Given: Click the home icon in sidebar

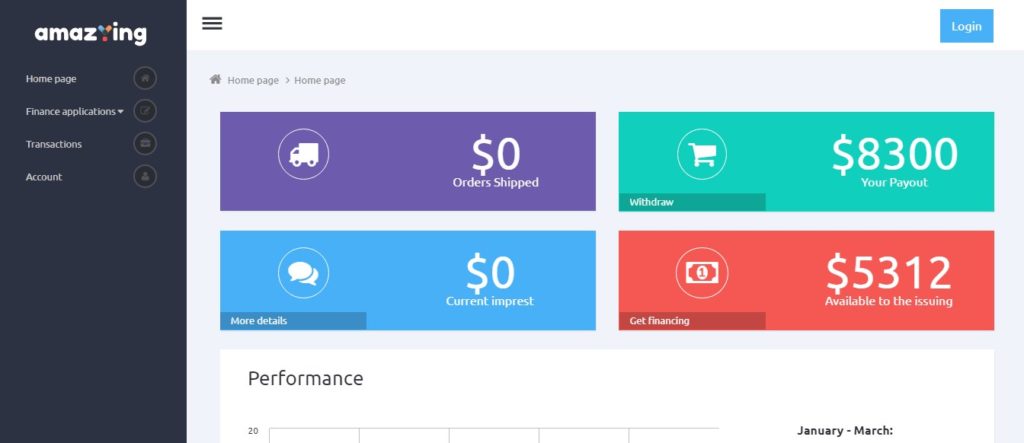Looking at the screenshot, I should pos(145,78).
